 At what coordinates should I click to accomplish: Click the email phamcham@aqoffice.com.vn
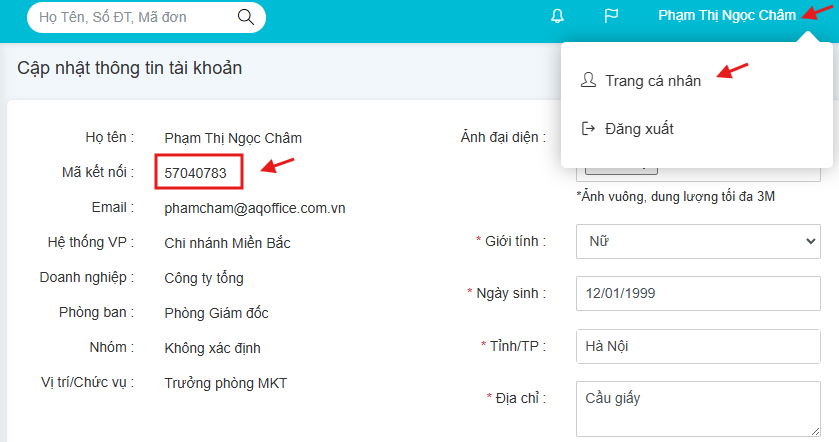pos(254,208)
